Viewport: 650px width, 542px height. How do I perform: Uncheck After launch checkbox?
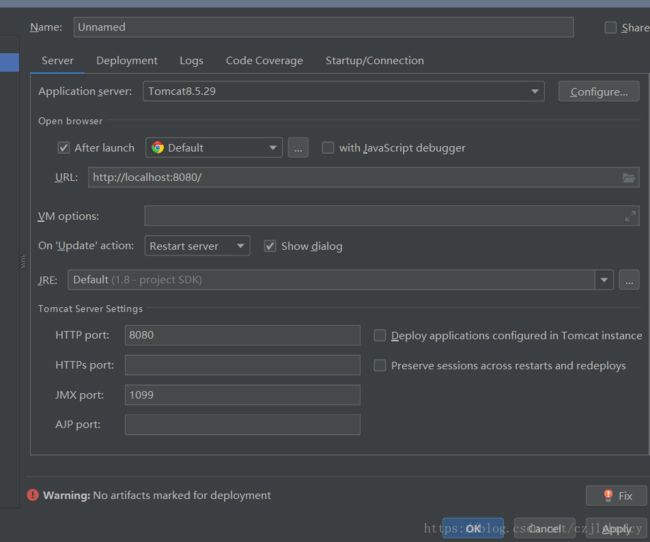(63, 148)
